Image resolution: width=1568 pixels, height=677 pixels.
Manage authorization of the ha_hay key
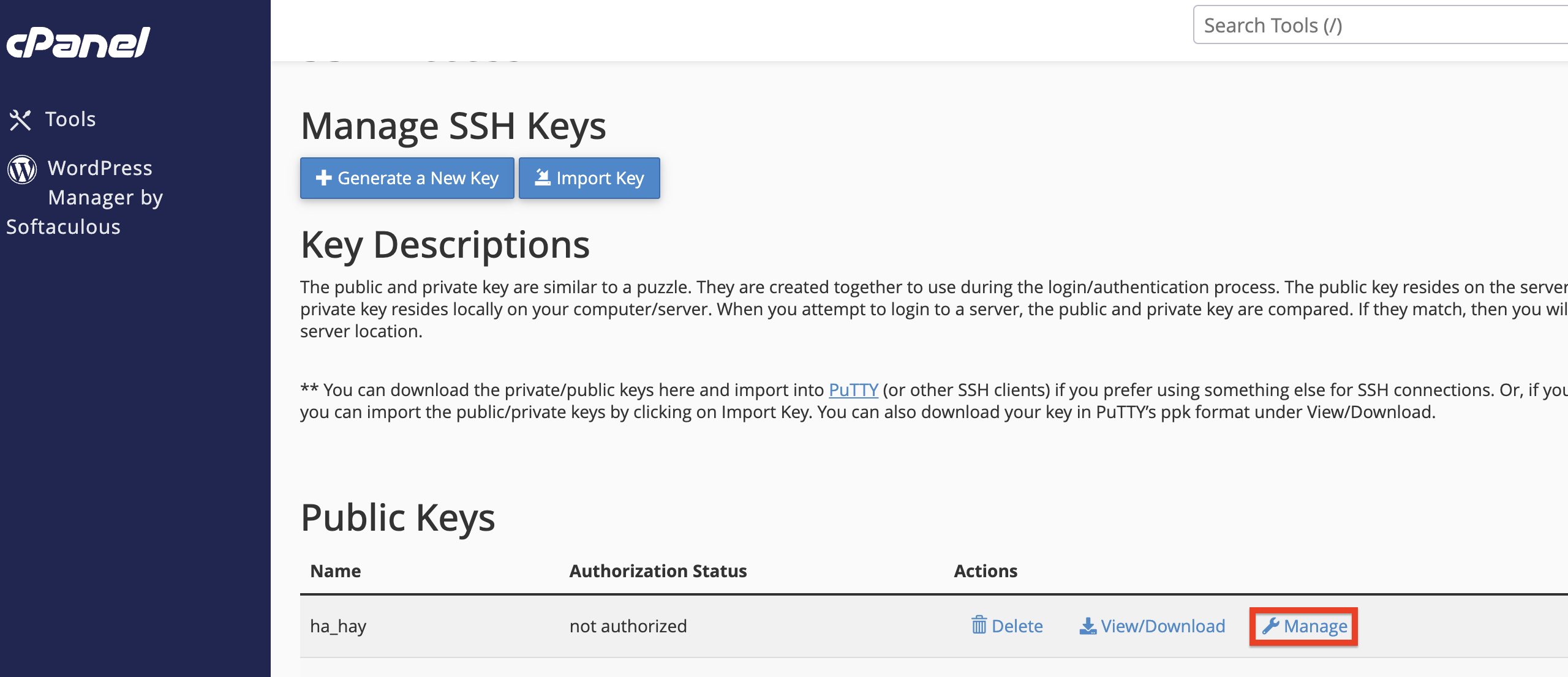pyautogui.click(x=1315, y=626)
